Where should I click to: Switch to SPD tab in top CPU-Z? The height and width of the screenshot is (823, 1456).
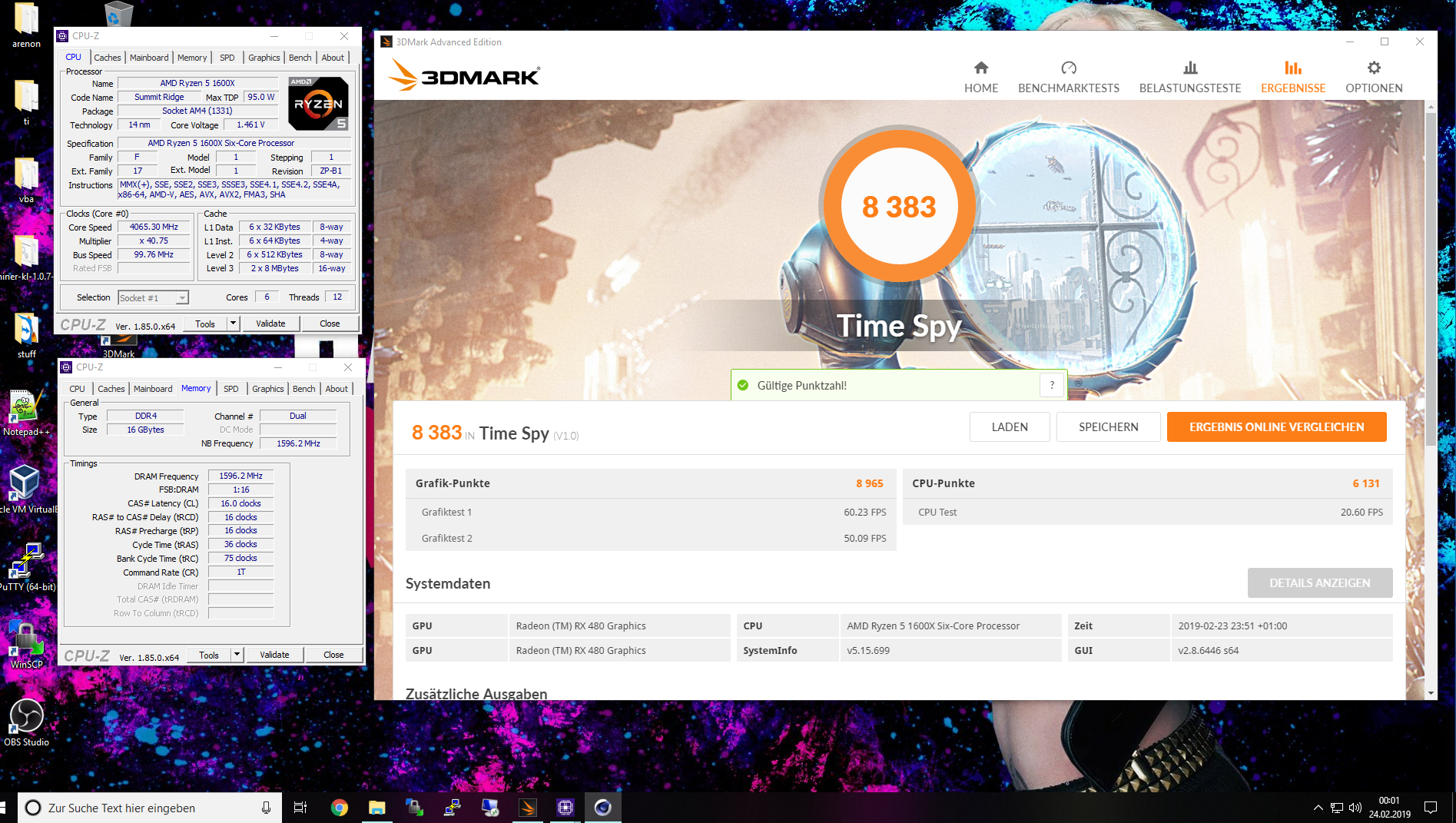tap(227, 58)
